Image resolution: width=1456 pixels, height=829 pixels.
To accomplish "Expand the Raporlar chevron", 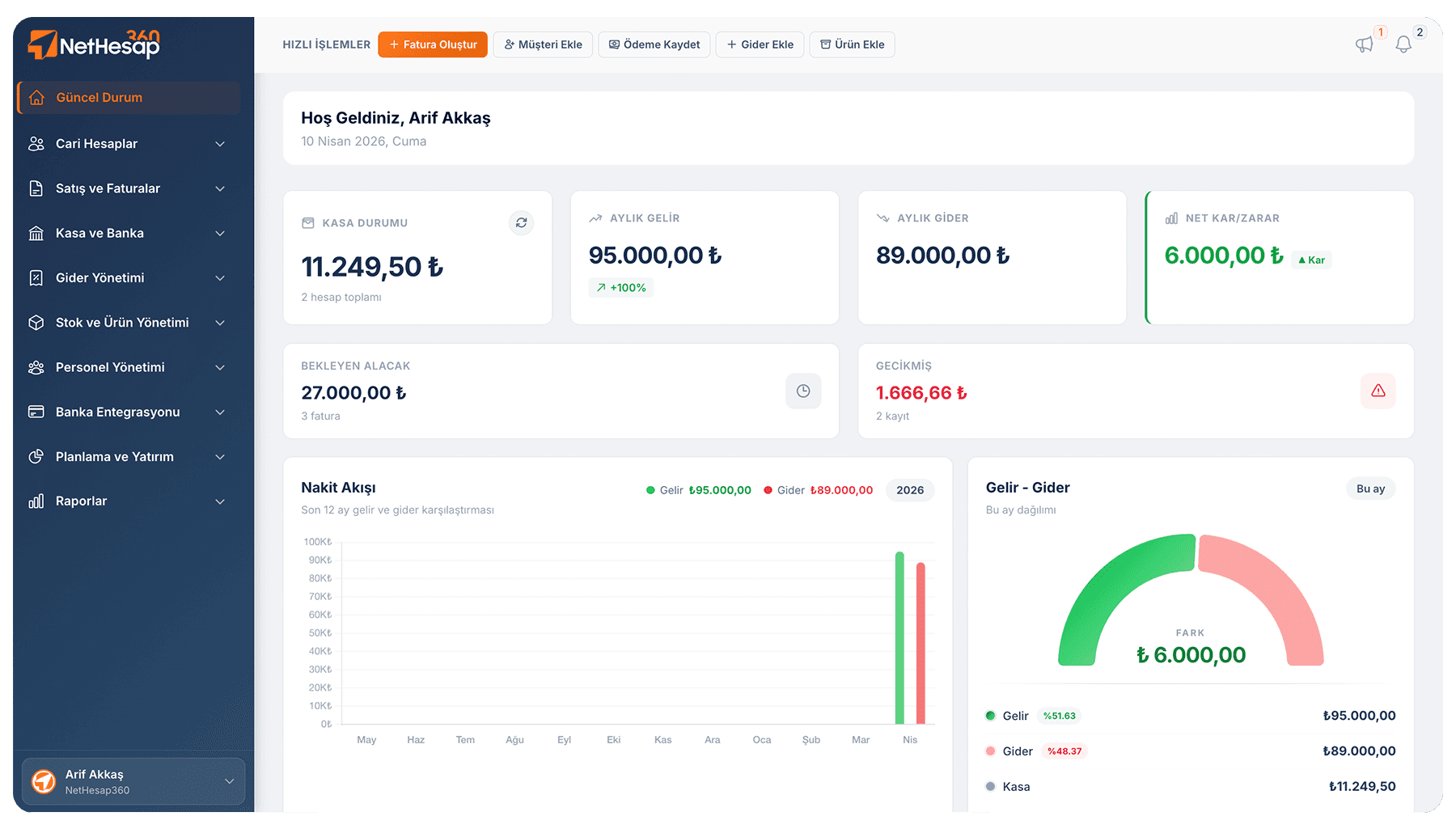I will [x=220, y=501].
